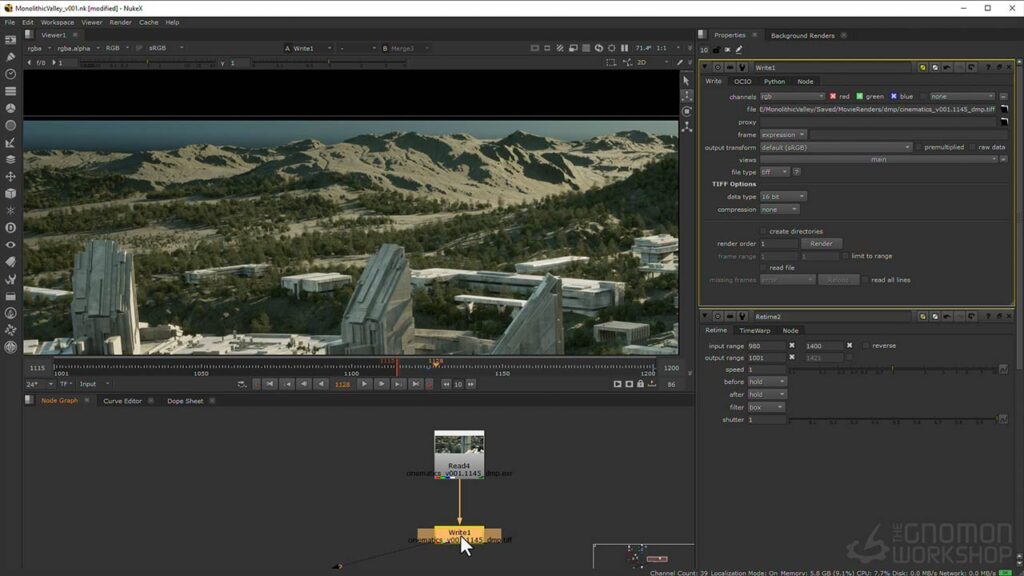Switch to the OCIO tab in Write1

pos(743,82)
